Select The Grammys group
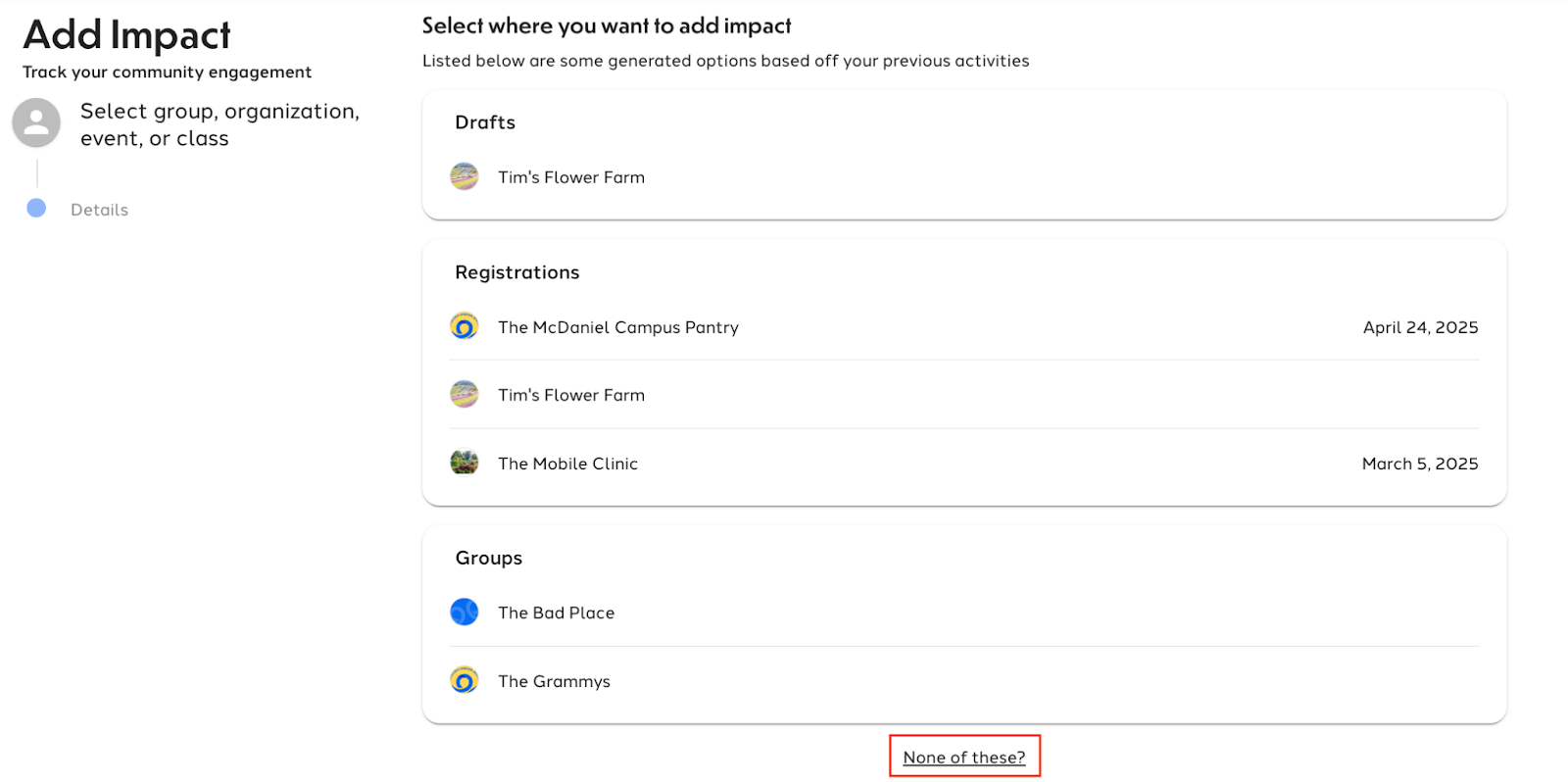The height and width of the screenshot is (782, 1568). tap(964, 681)
